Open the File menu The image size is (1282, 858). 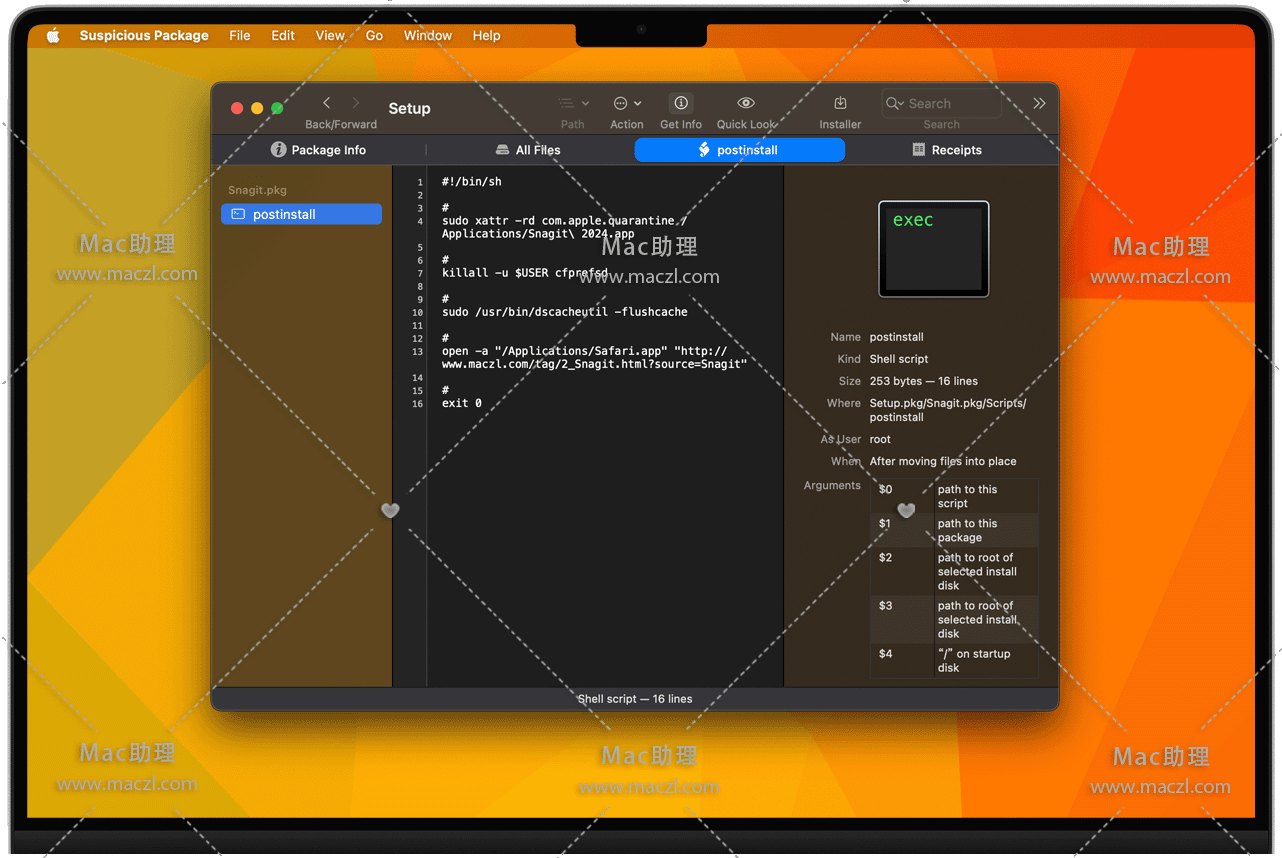239,35
